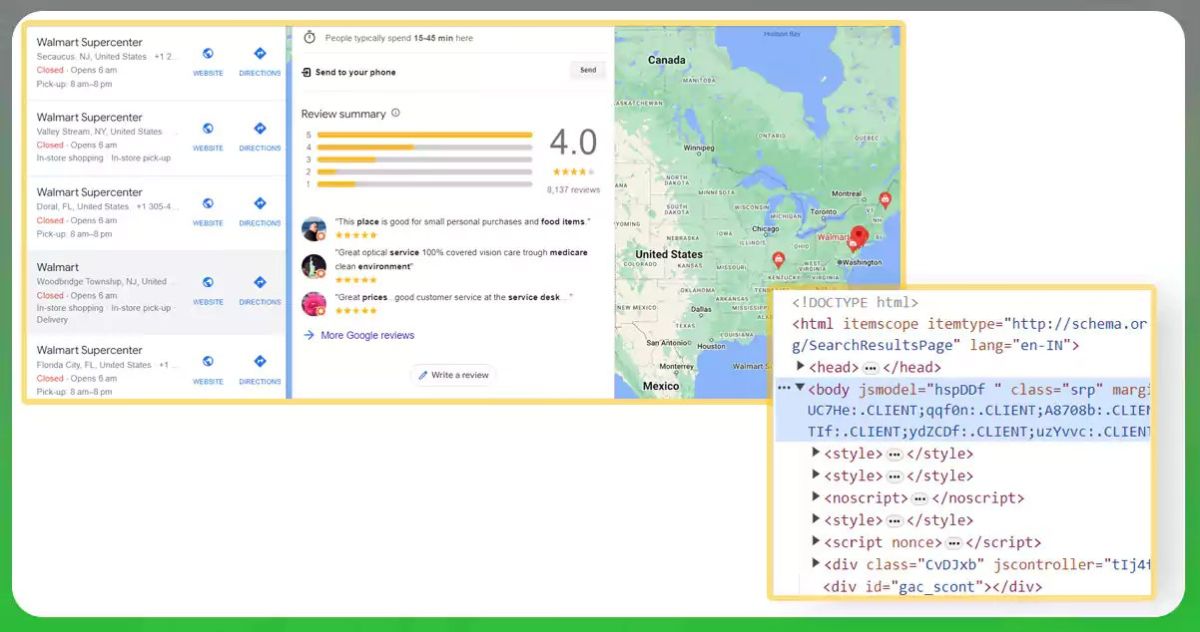The width and height of the screenshot is (1200, 632).
Task: Click the arrow icon before More Google reviews
Action: point(309,335)
